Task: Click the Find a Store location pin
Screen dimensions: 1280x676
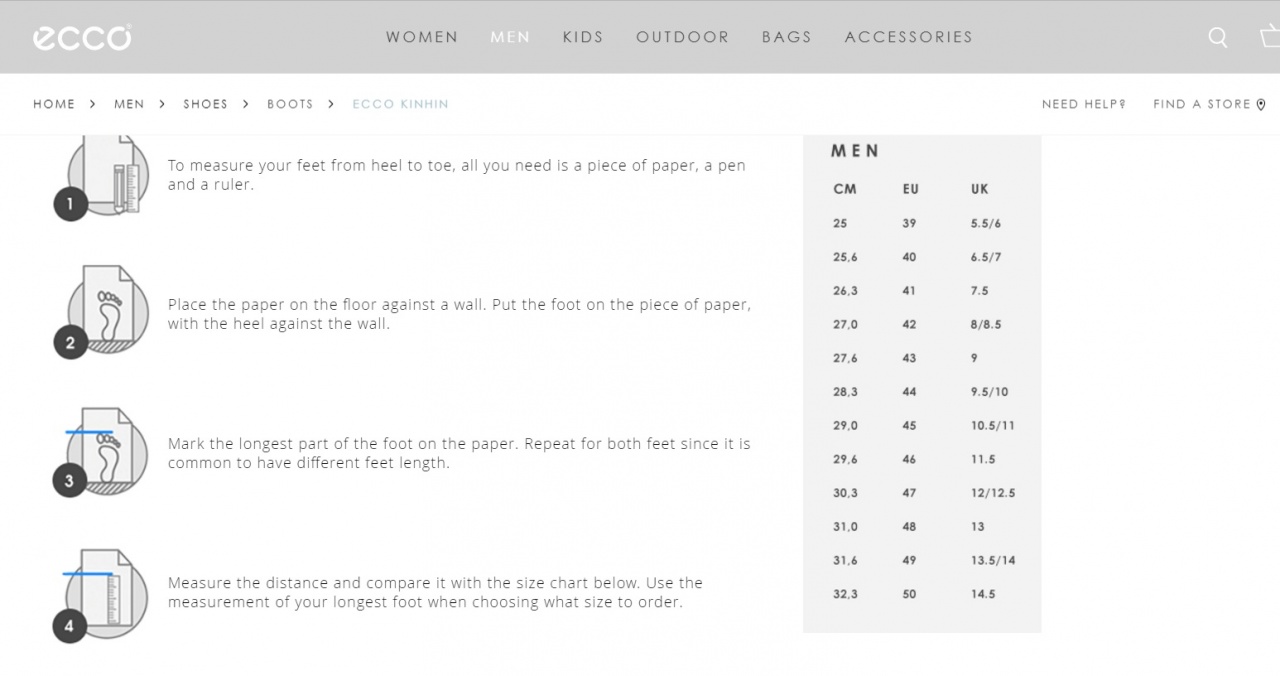Action: click(1261, 104)
